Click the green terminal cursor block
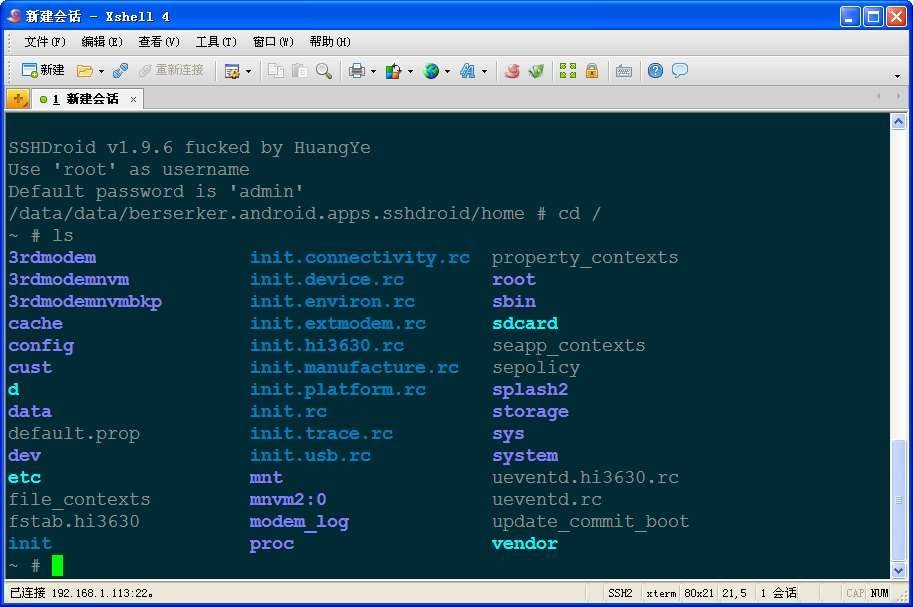913x607 pixels. coord(57,565)
